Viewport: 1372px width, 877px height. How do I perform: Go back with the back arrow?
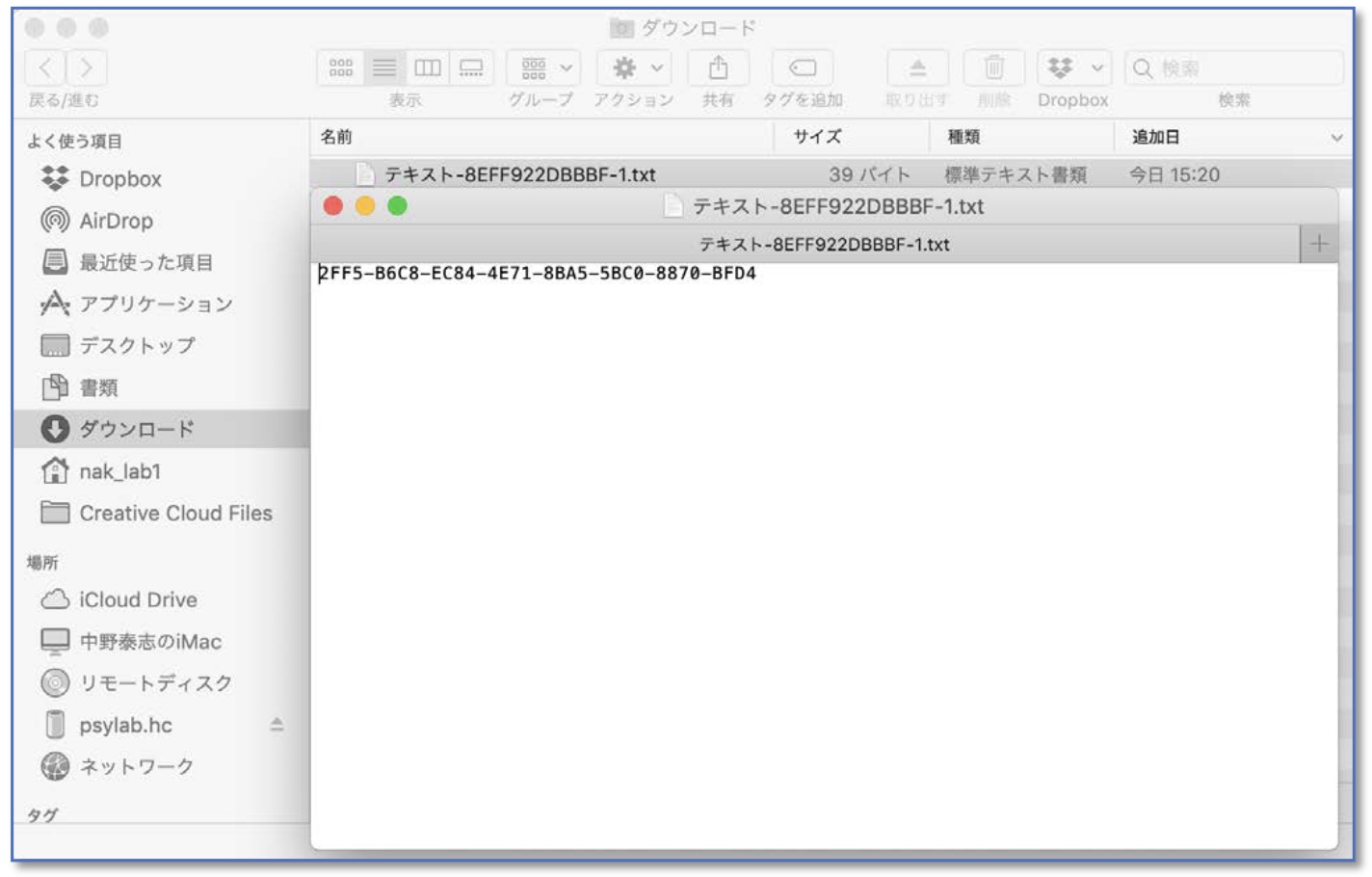tap(46, 67)
